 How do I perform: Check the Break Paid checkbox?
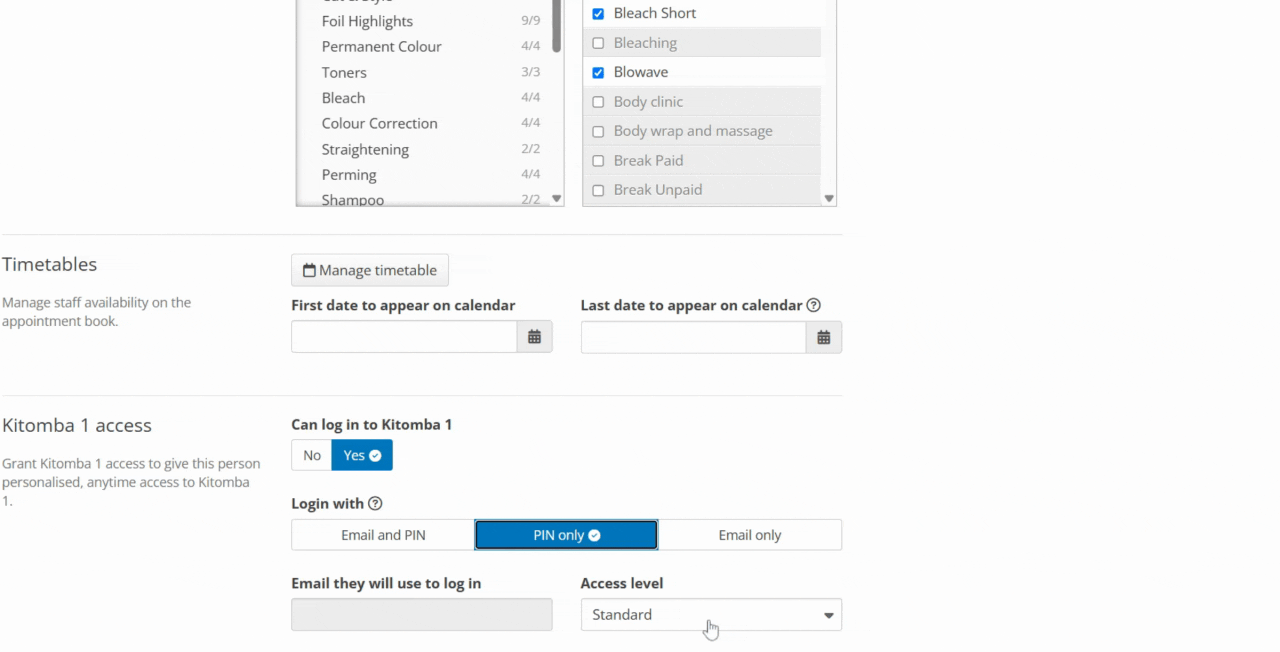click(x=598, y=160)
